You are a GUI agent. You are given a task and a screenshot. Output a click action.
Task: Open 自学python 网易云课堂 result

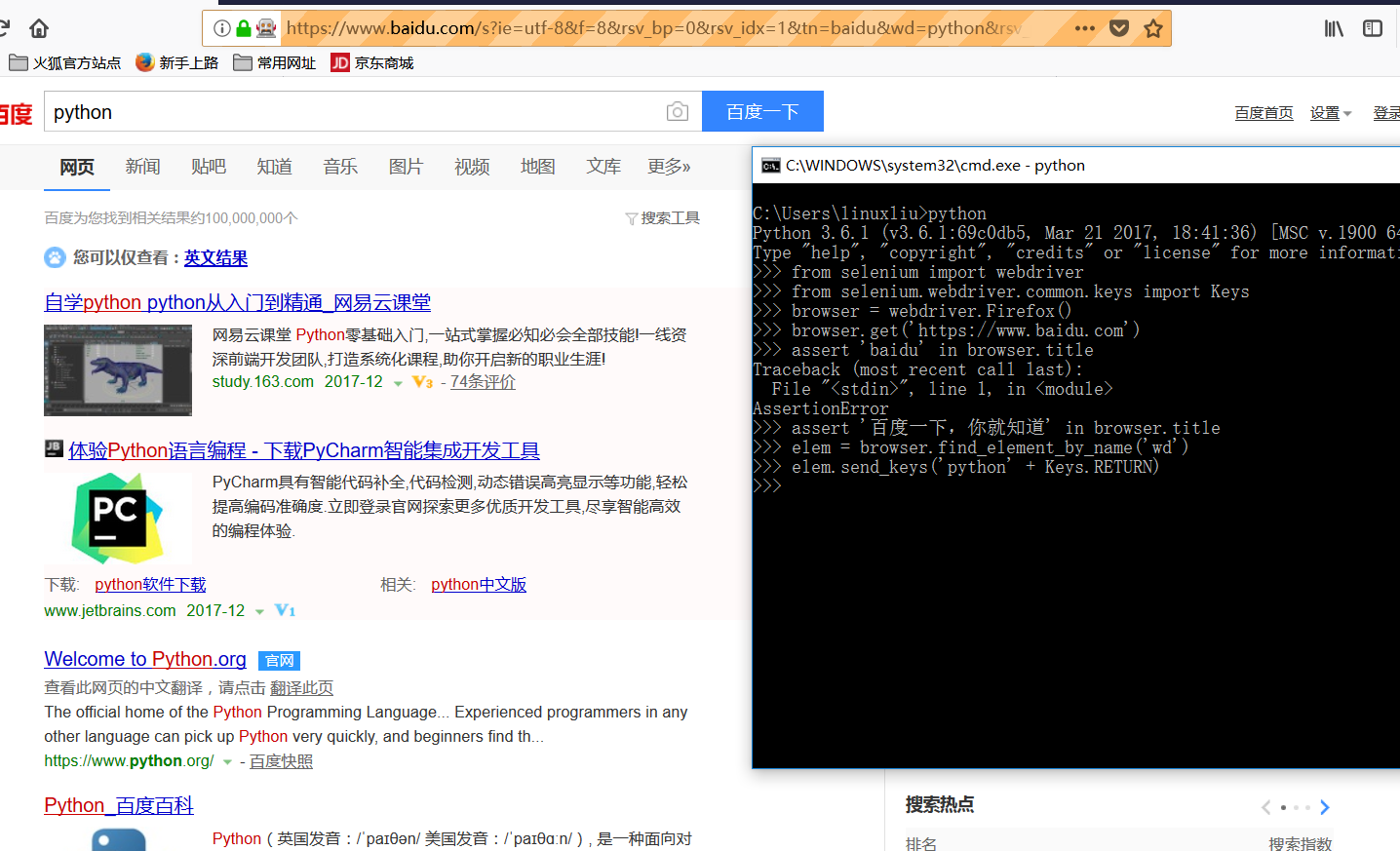(x=237, y=302)
